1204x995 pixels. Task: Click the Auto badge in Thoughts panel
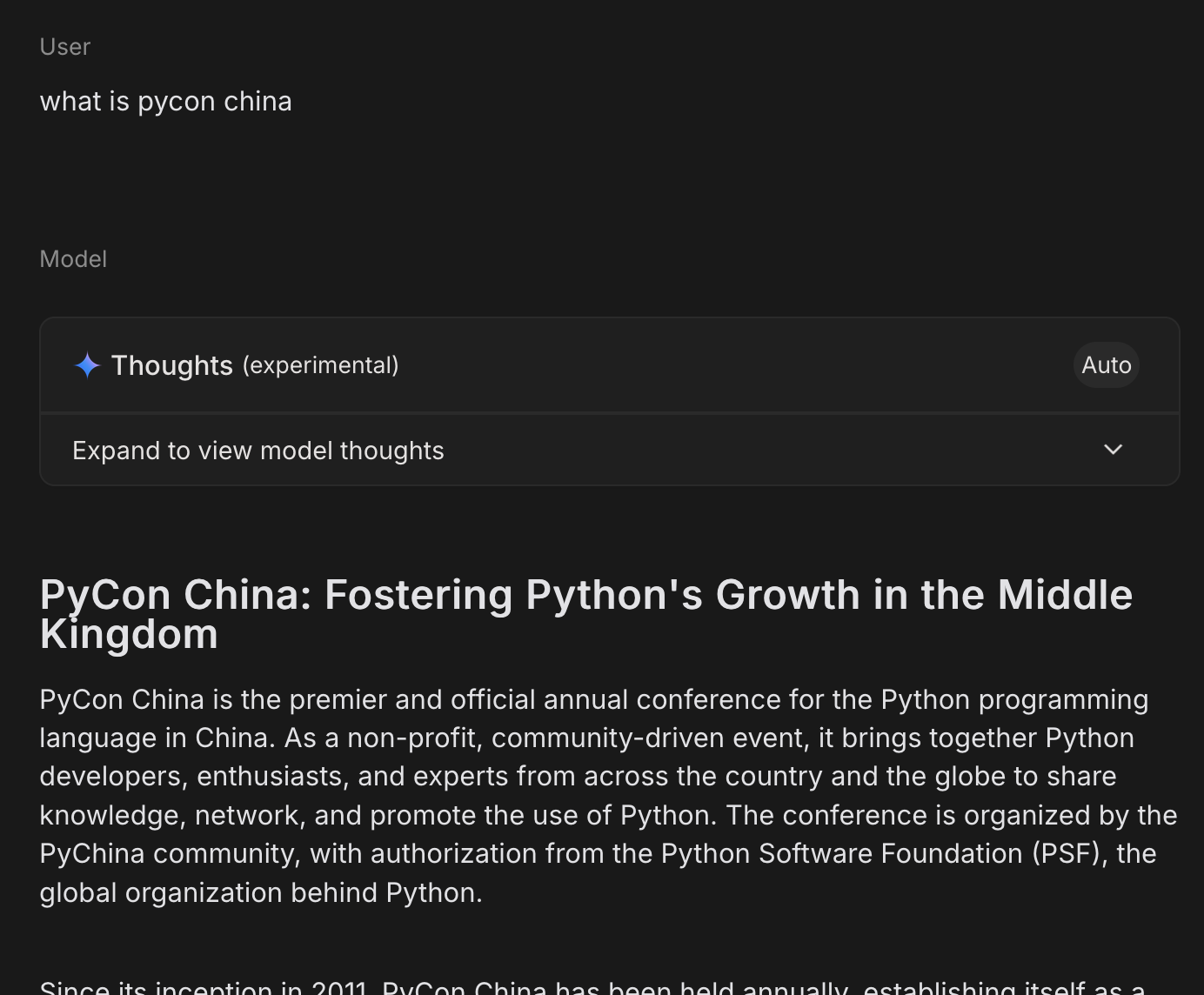point(1106,365)
